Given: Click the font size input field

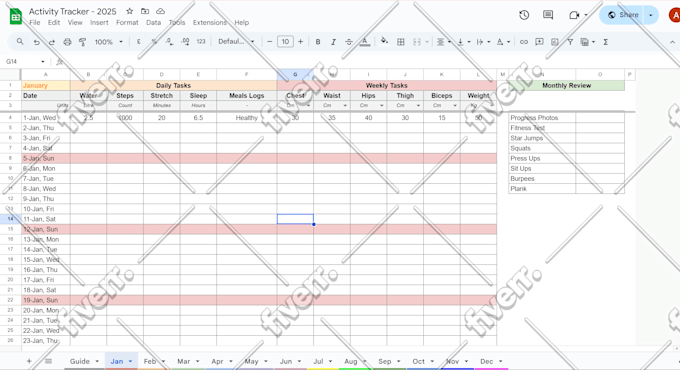Looking at the screenshot, I should coord(285,42).
